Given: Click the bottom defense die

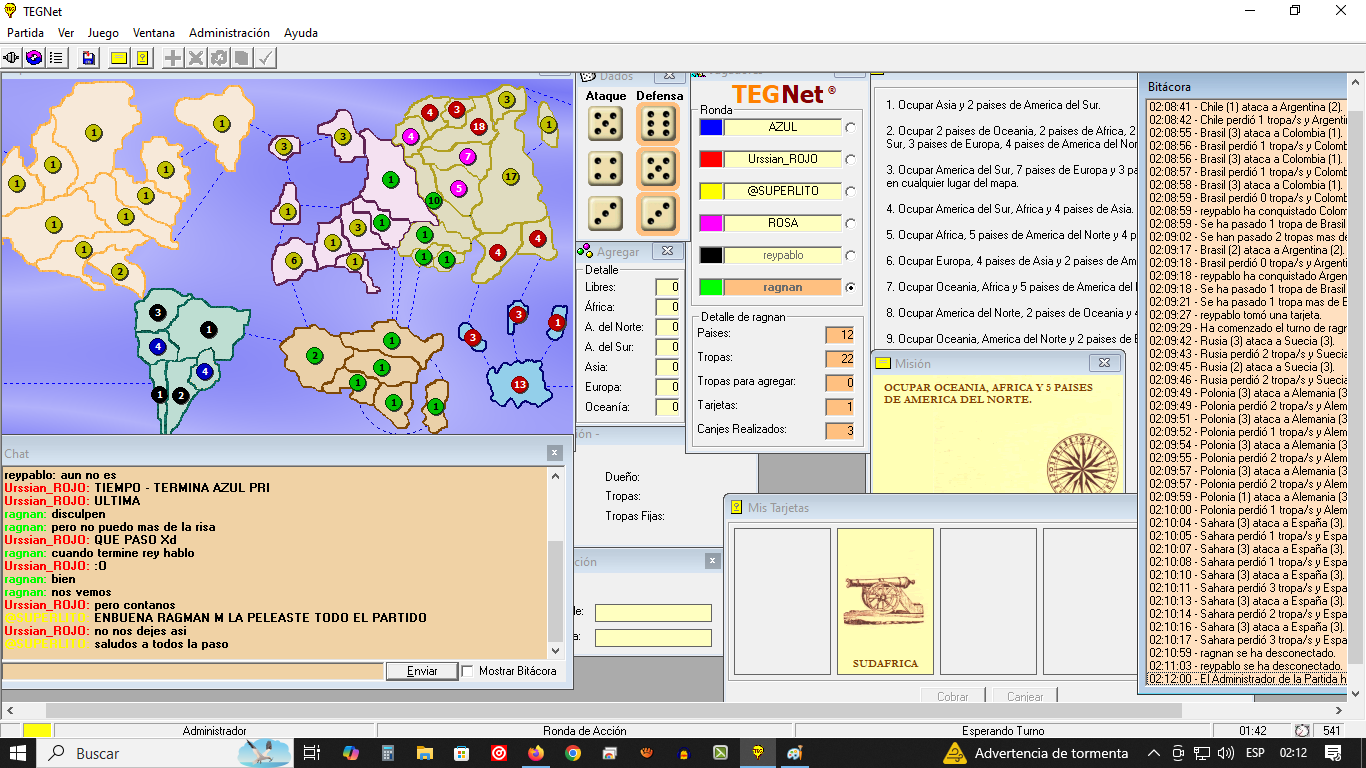Looking at the screenshot, I should [x=657, y=212].
